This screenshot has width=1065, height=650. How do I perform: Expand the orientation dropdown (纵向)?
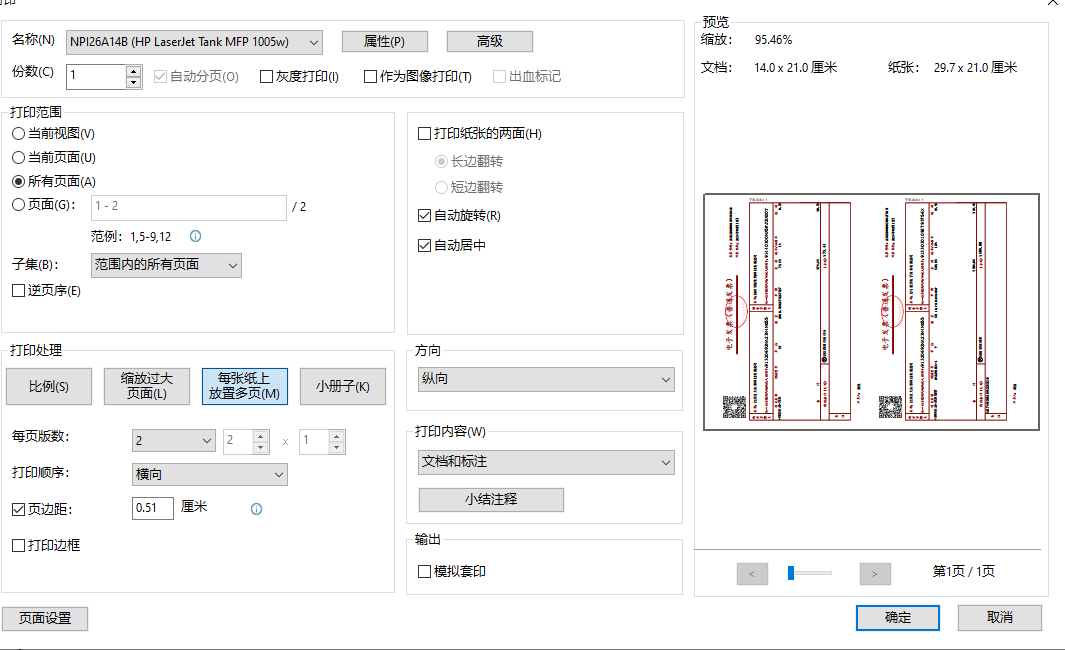click(x=545, y=380)
